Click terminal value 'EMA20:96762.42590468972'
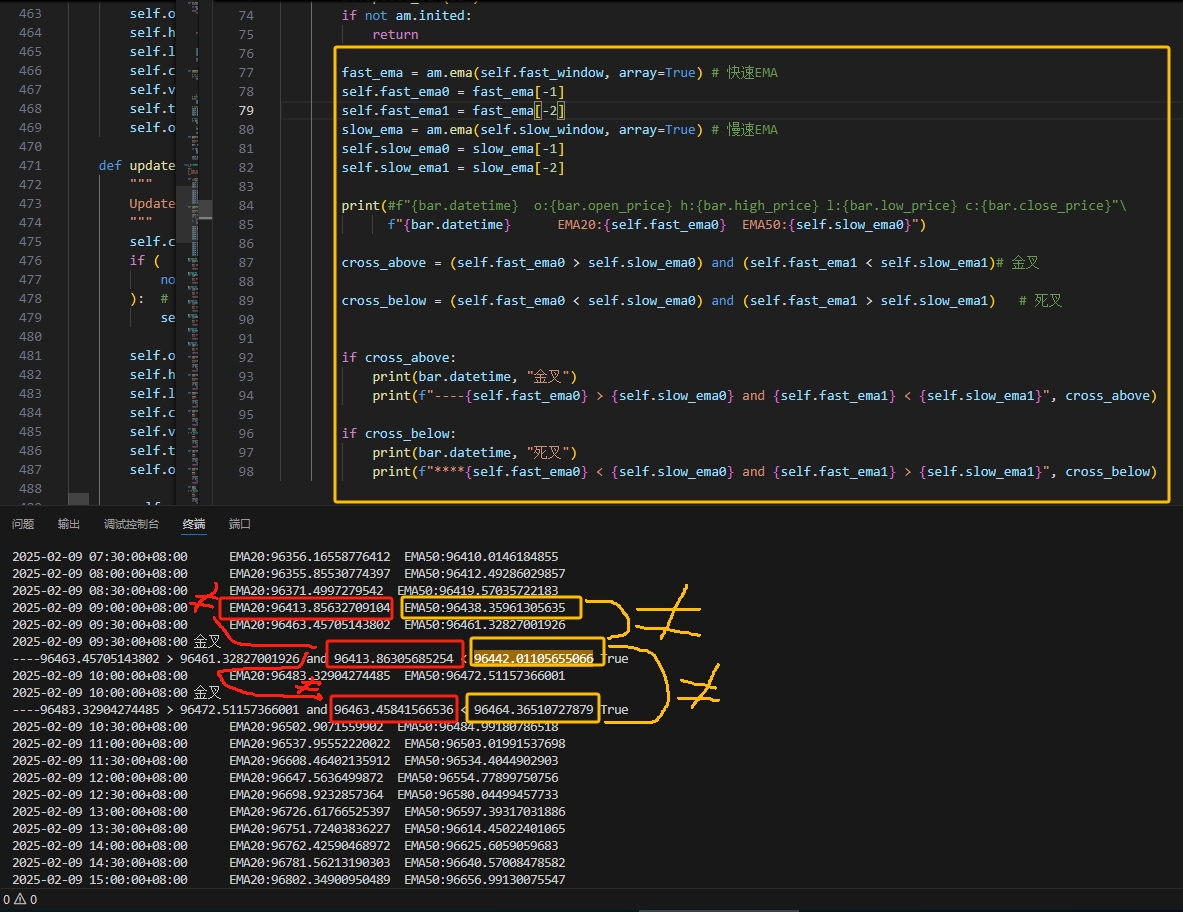Image resolution: width=1183 pixels, height=912 pixels. click(310, 846)
